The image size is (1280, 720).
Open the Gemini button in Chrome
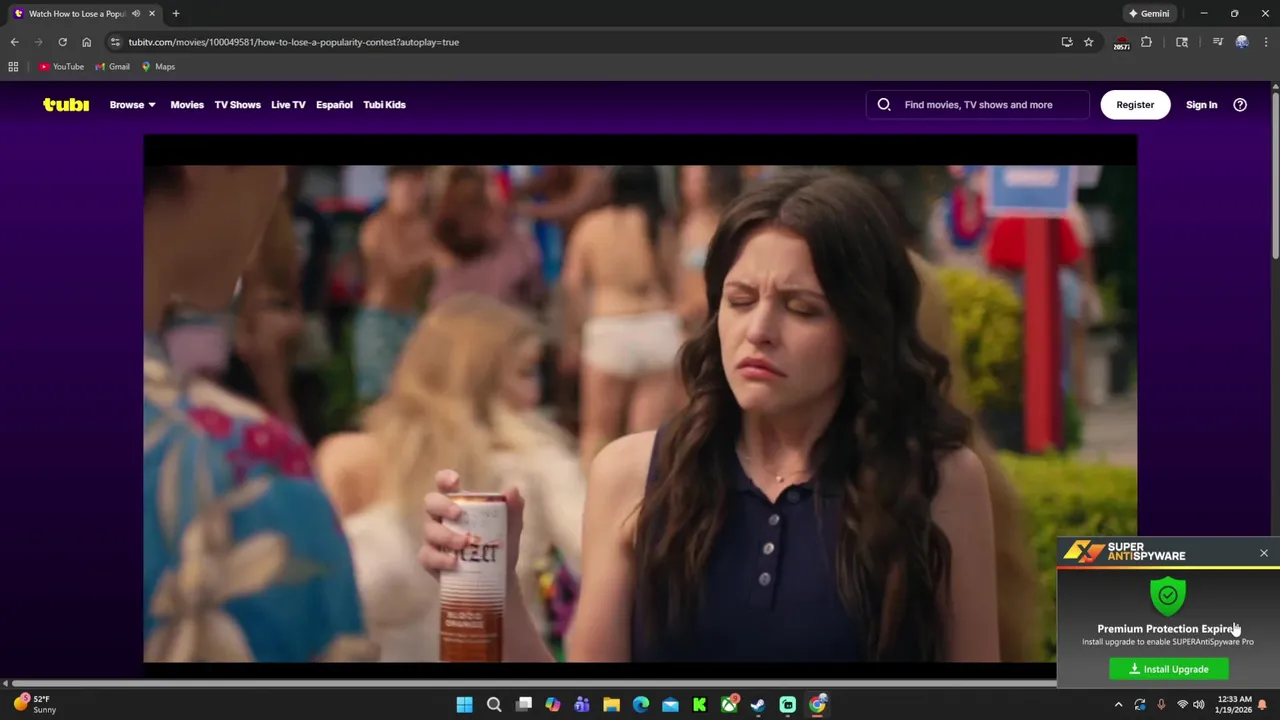pyautogui.click(x=1148, y=14)
